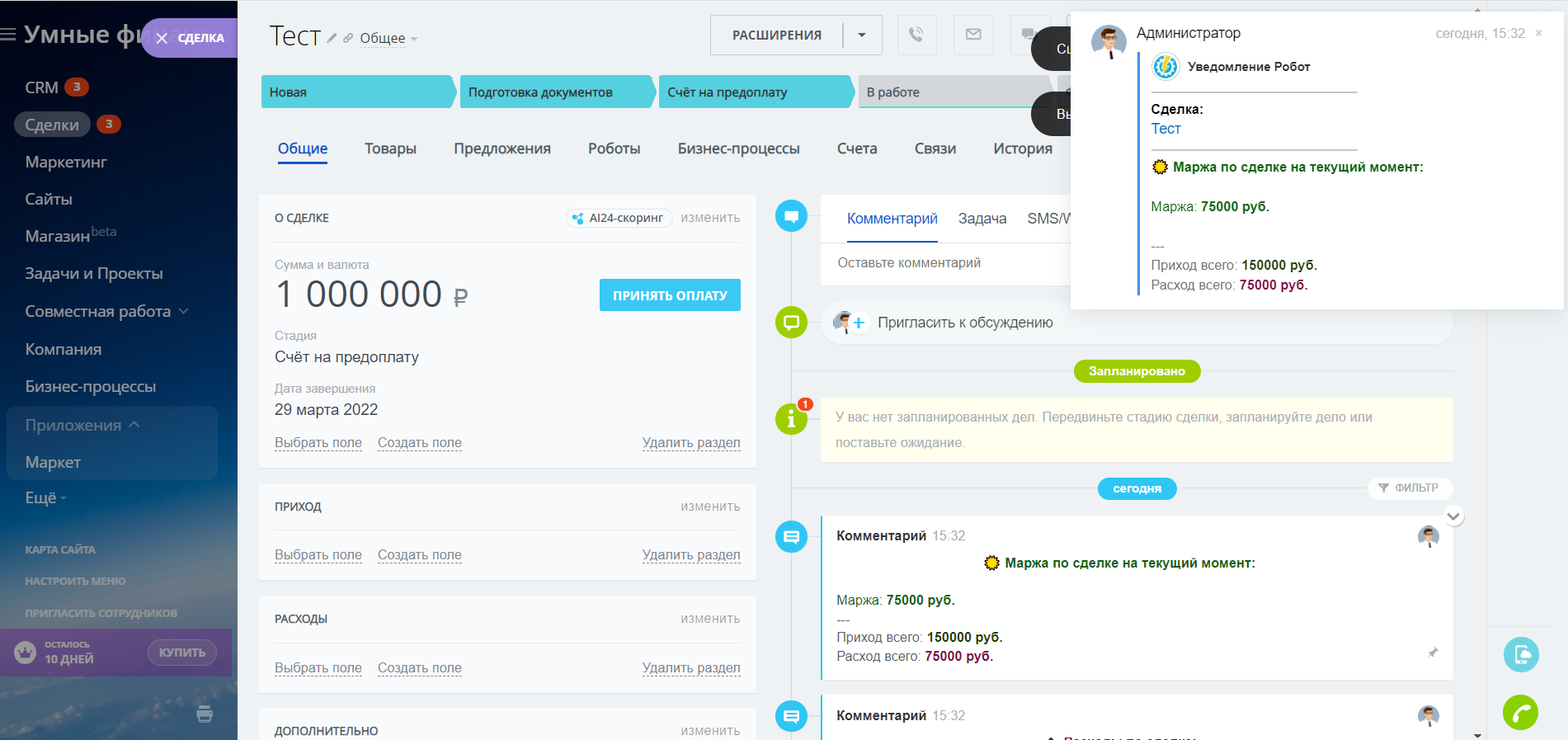The height and width of the screenshot is (740, 1568).
Task: Open Сделки in the left sidebar
Action: (x=52, y=125)
